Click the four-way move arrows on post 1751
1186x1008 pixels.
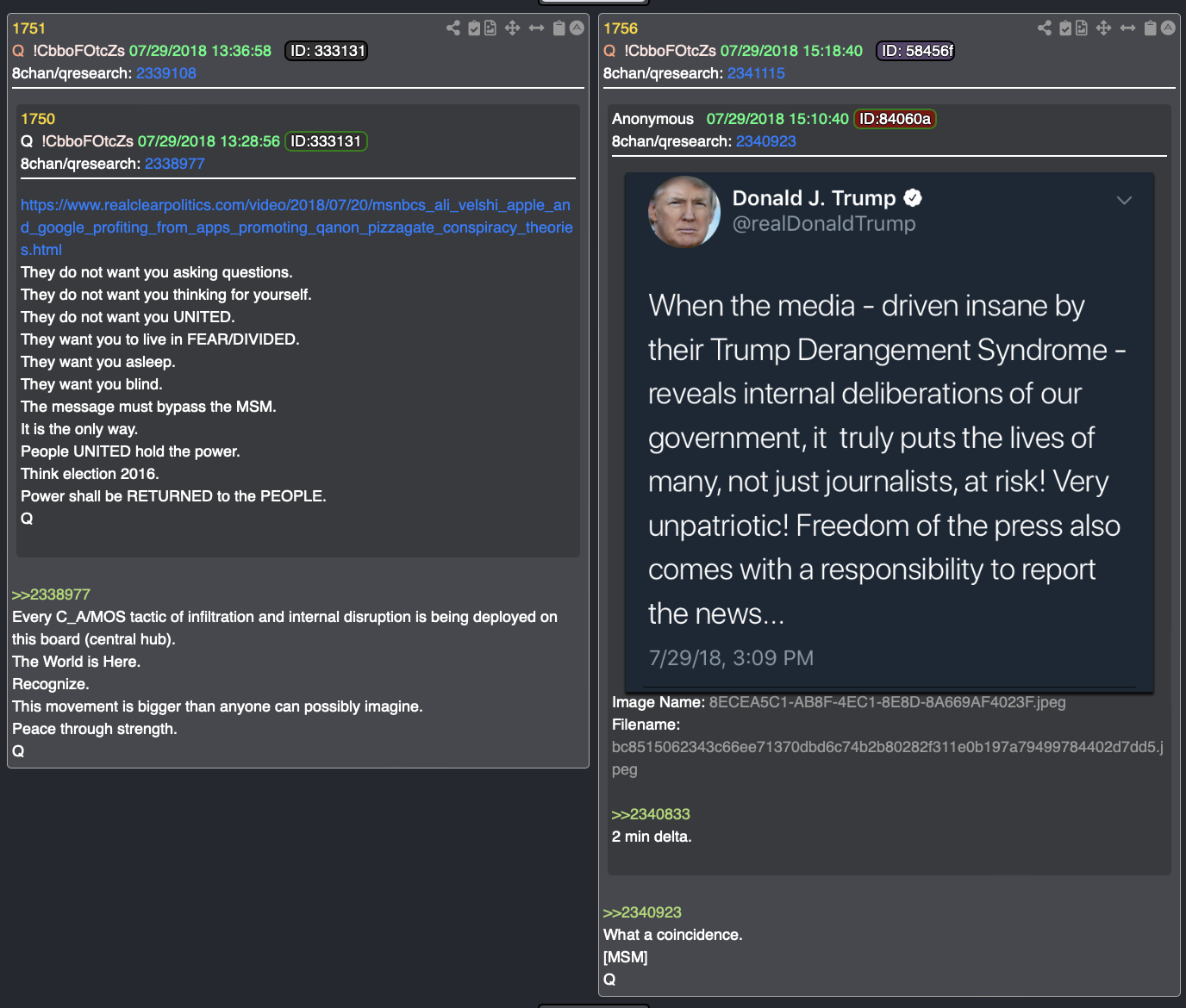coord(512,28)
